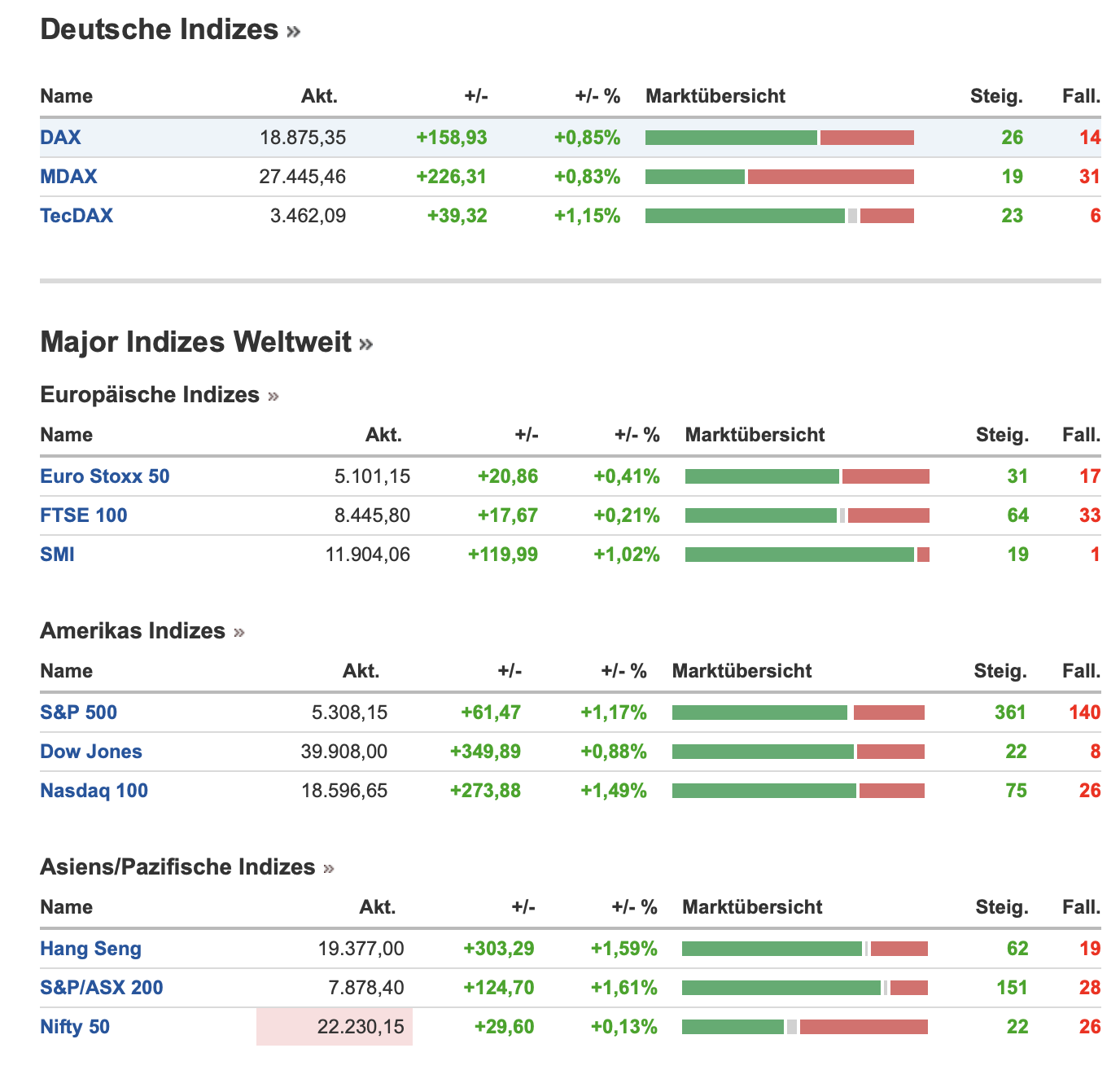Viewport: 1120px width, 1070px height.
Task: Open the SMI index page
Action: coord(57,555)
